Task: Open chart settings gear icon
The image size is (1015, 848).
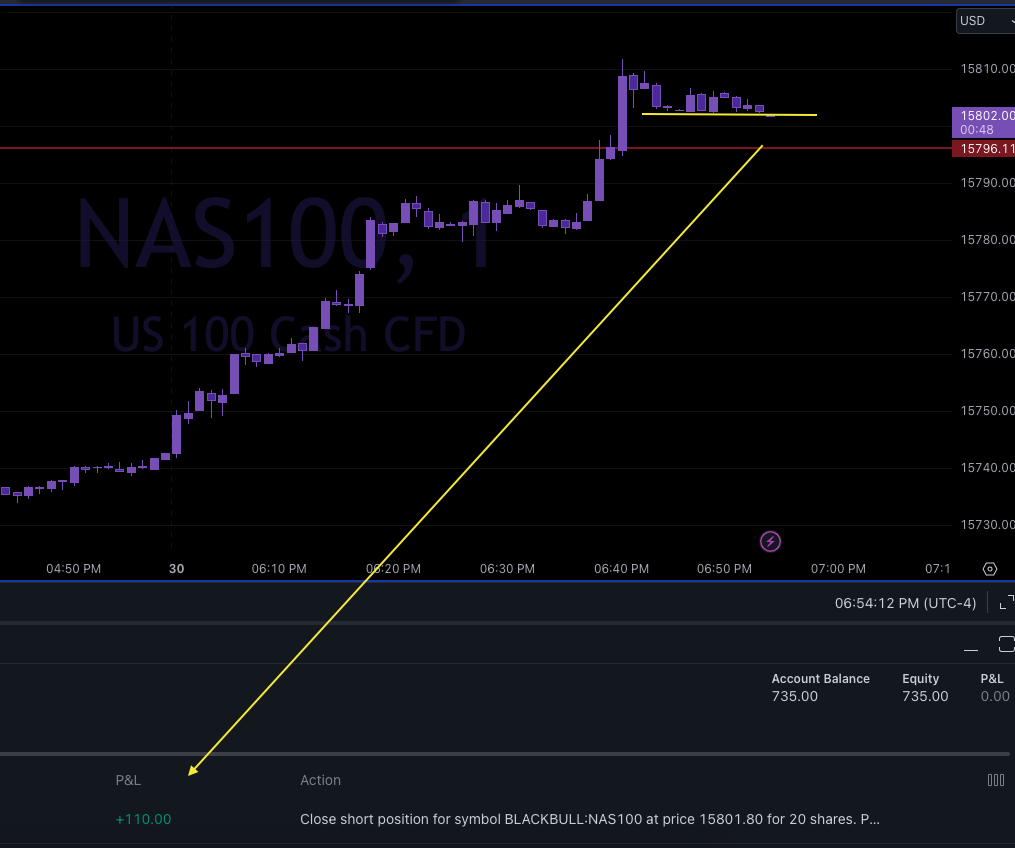Action: pyautogui.click(x=990, y=569)
